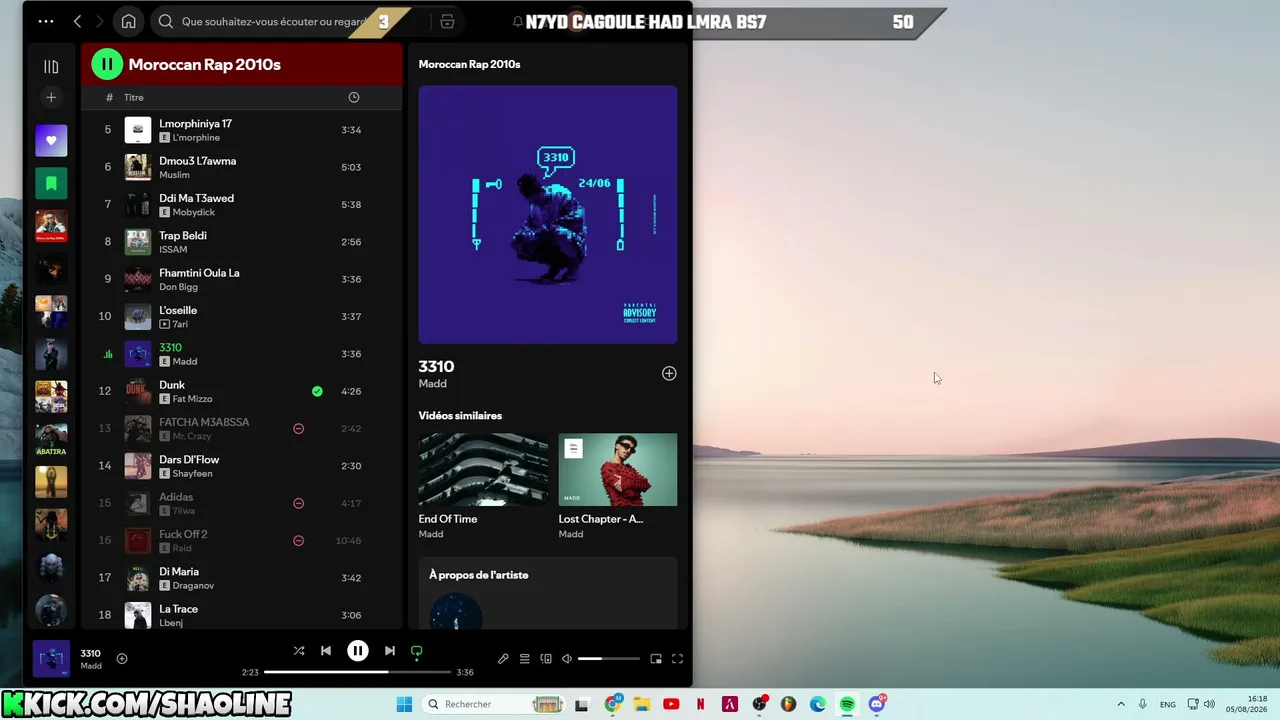The height and width of the screenshot is (720, 1280).
Task: Add current song to Liked from the player bar
Action: [x=122, y=658]
